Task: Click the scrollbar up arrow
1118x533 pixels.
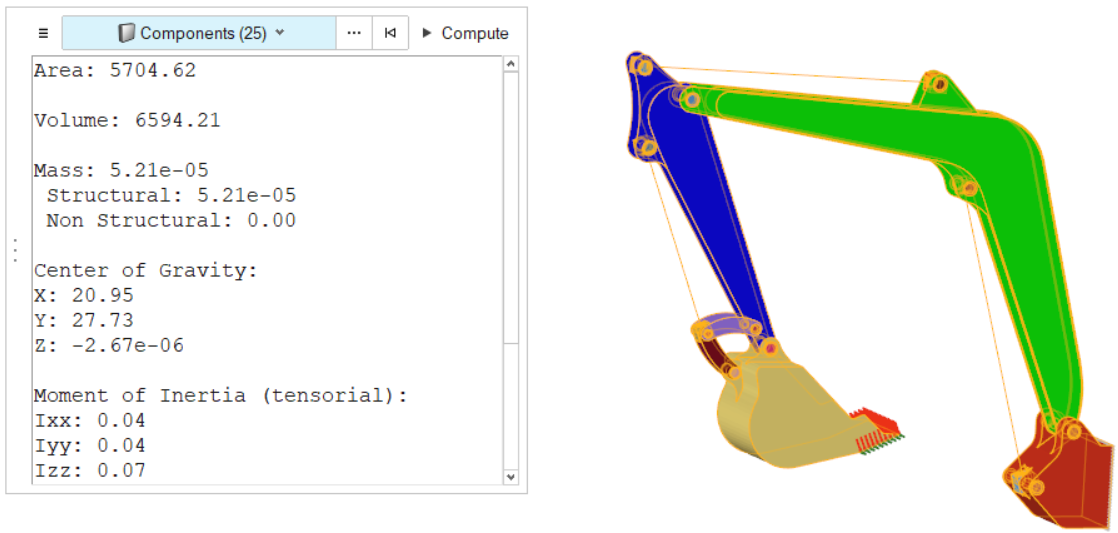Action: coord(511,64)
